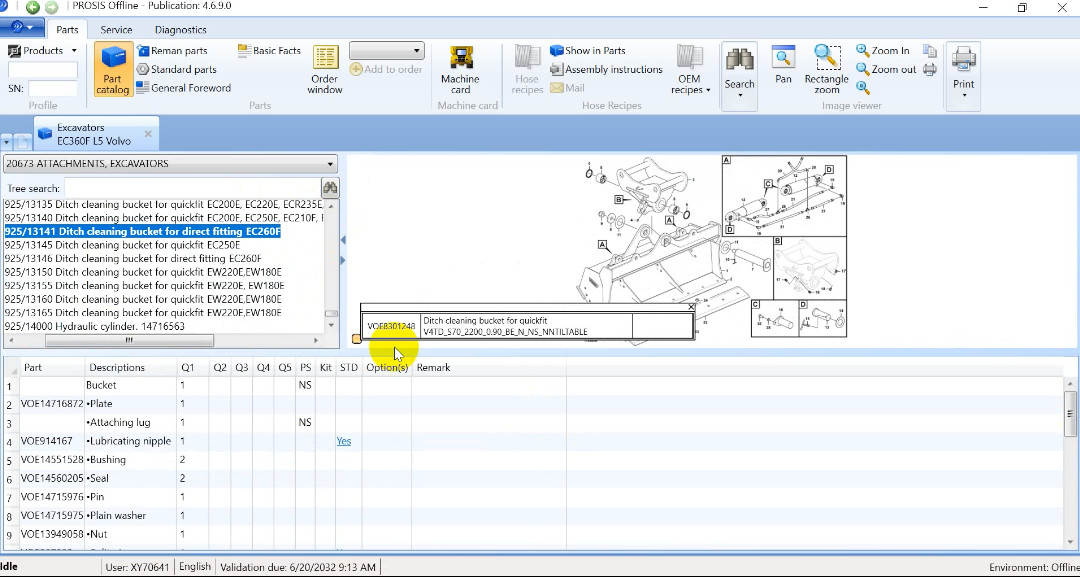Viewport: 1080px width, 577px height.
Task: Open Basic Facts
Action: (269, 50)
